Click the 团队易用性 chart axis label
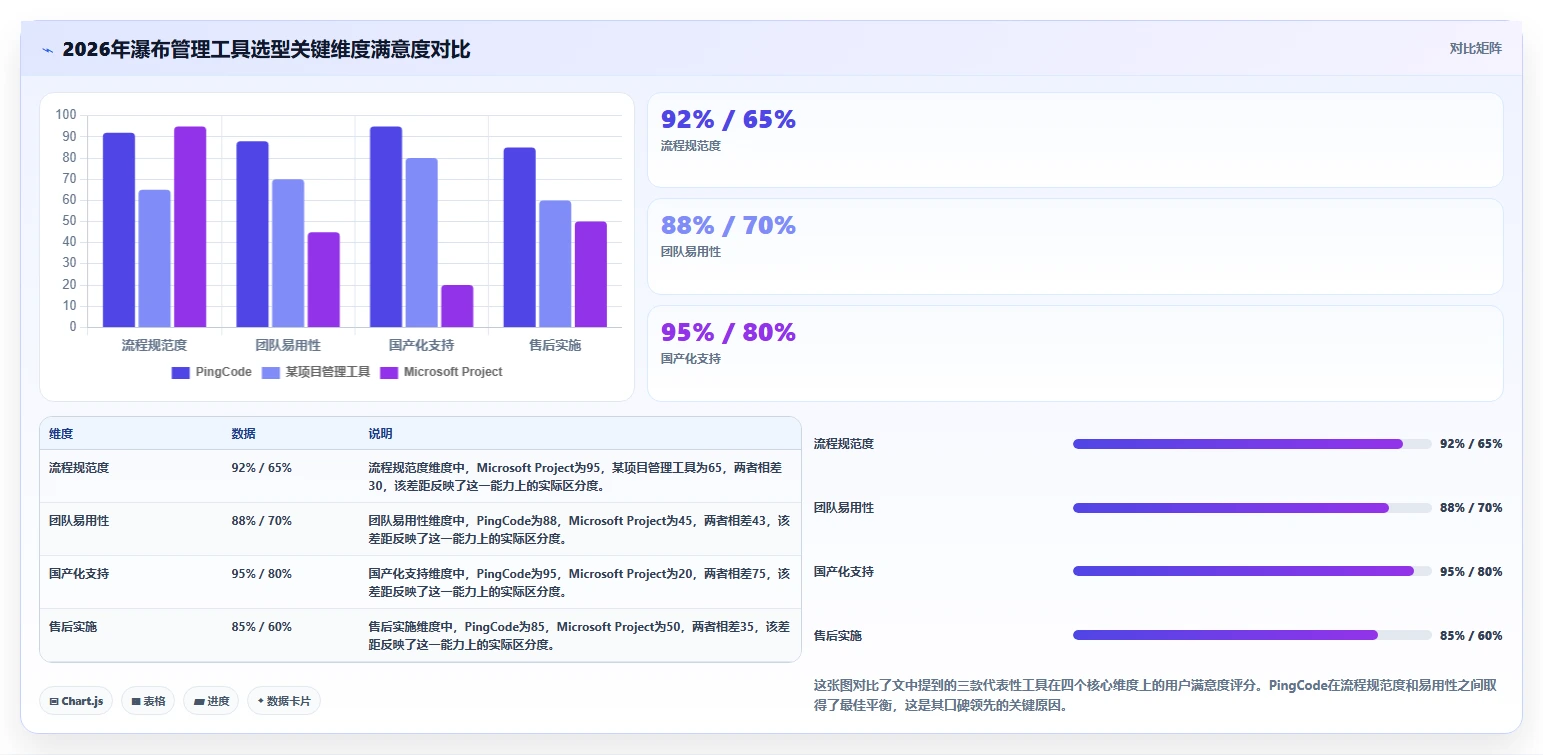 (x=288, y=345)
